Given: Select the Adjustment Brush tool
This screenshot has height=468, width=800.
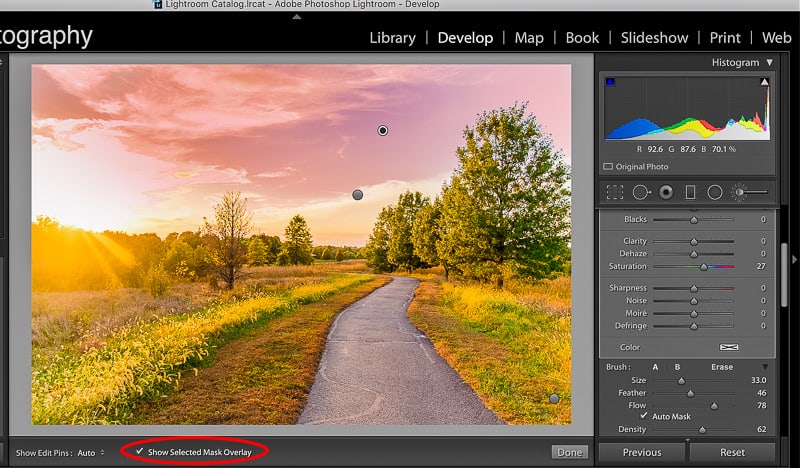Looking at the screenshot, I should pyautogui.click(x=749, y=192).
